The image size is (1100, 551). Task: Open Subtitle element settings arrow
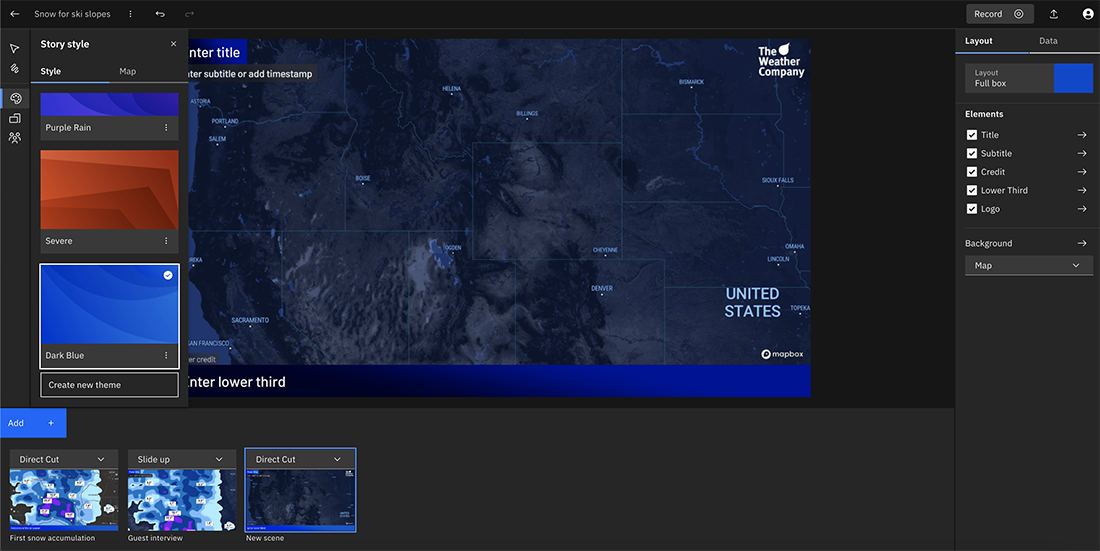click(x=1082, y=153)
